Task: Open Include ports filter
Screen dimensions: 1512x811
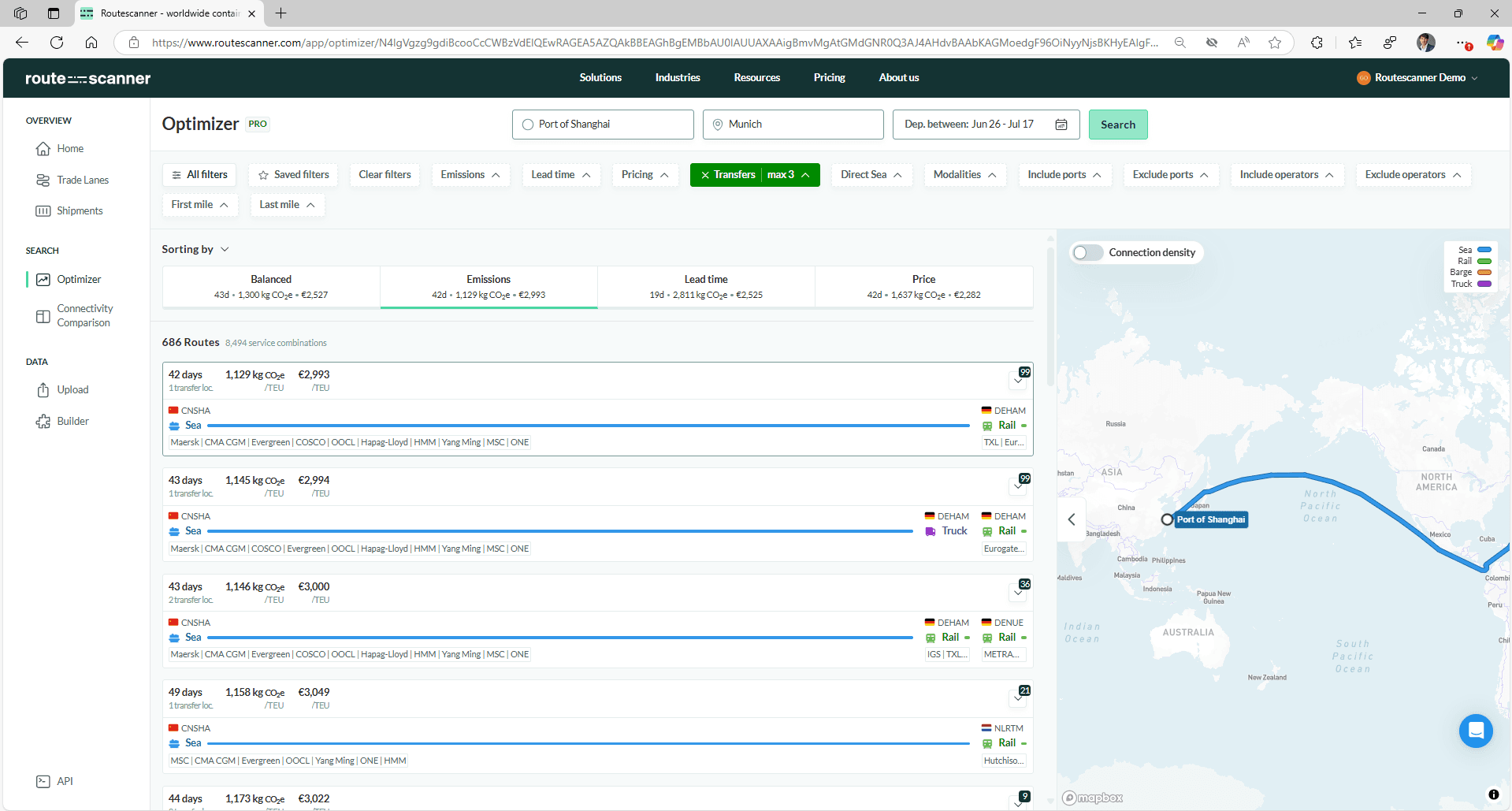Action: (1064, 175)
